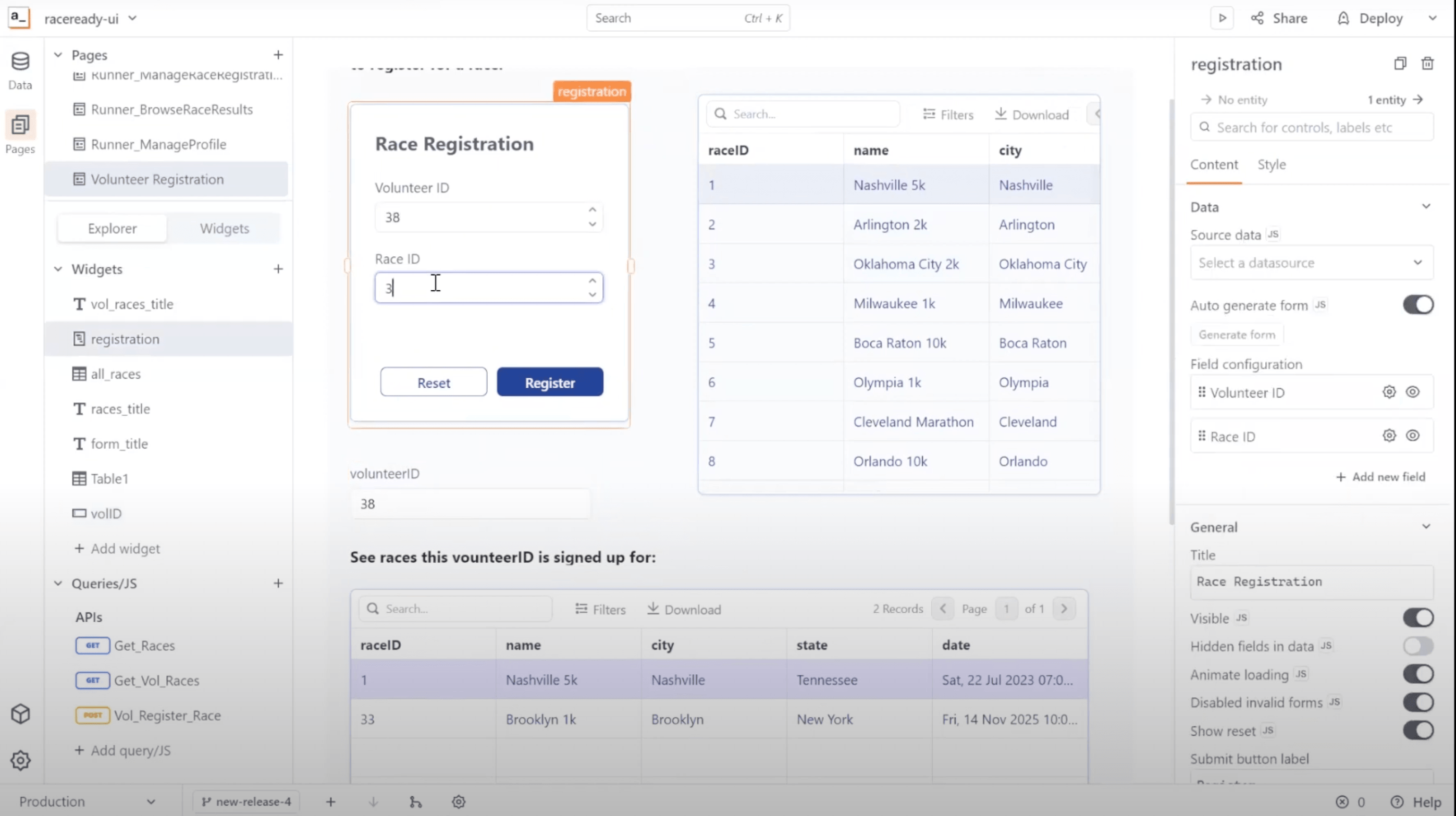This screenshot has width=1456, height=816.
Task: Click the Reset button in form
Action: (x=434, y=382)
